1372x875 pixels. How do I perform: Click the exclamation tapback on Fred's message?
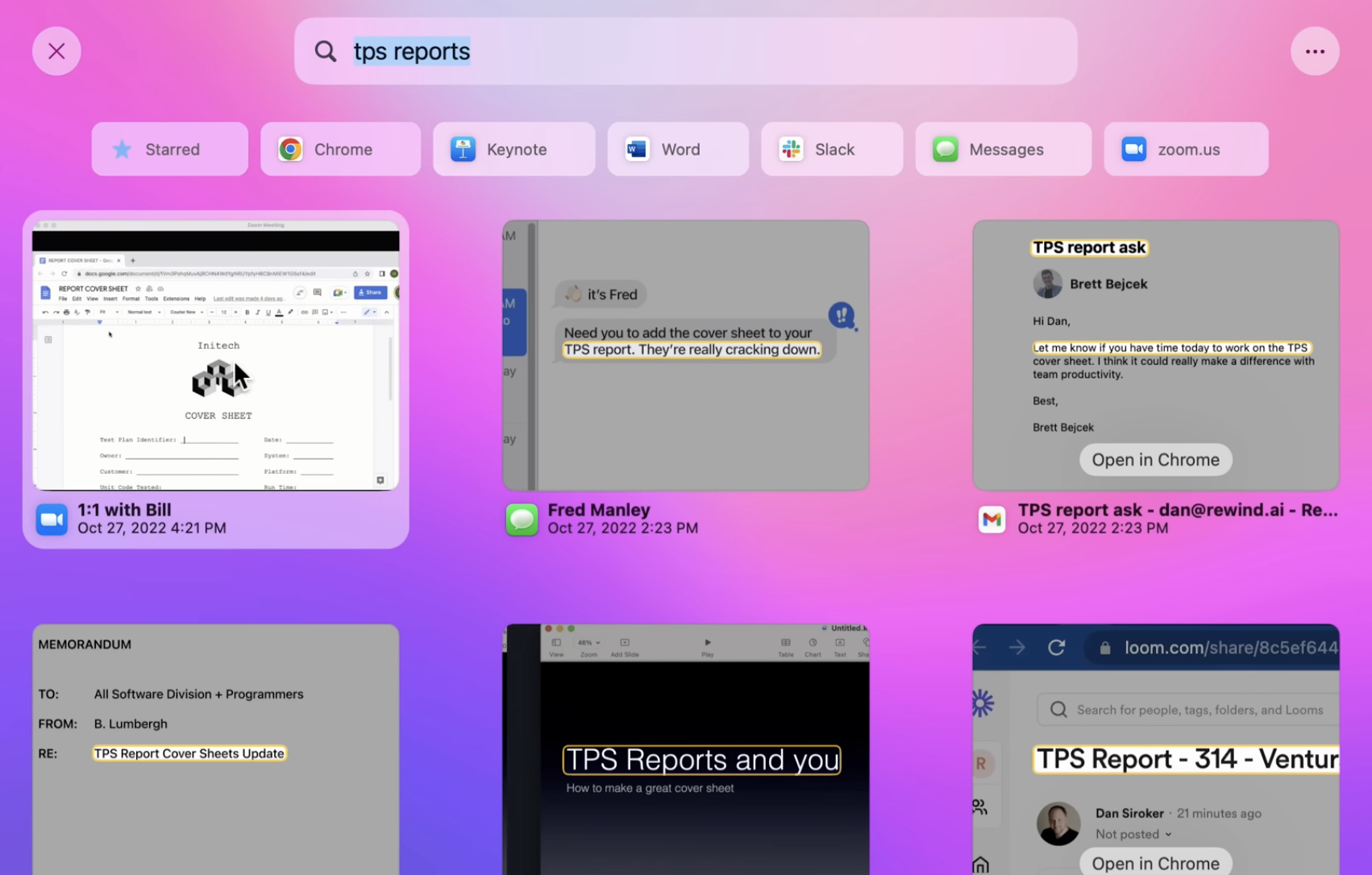[x=841, y=315]
